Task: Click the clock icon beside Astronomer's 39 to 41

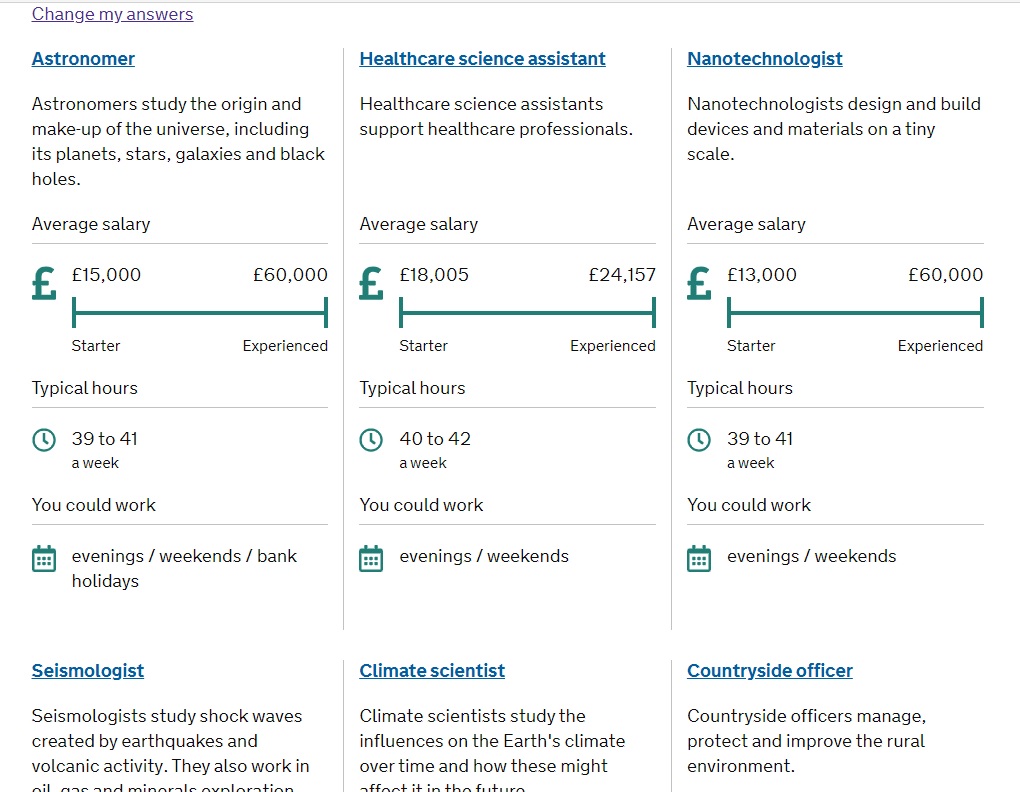Action: click(44, 440)
